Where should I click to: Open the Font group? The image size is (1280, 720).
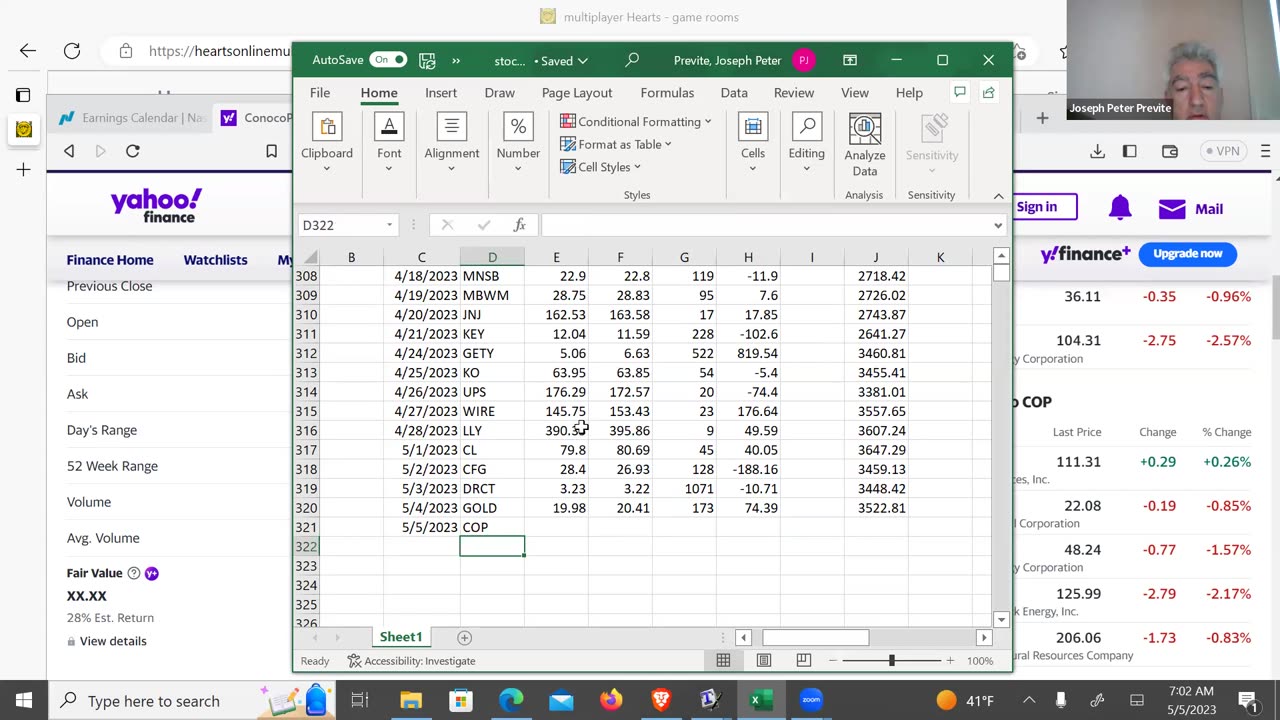point(389,142)
